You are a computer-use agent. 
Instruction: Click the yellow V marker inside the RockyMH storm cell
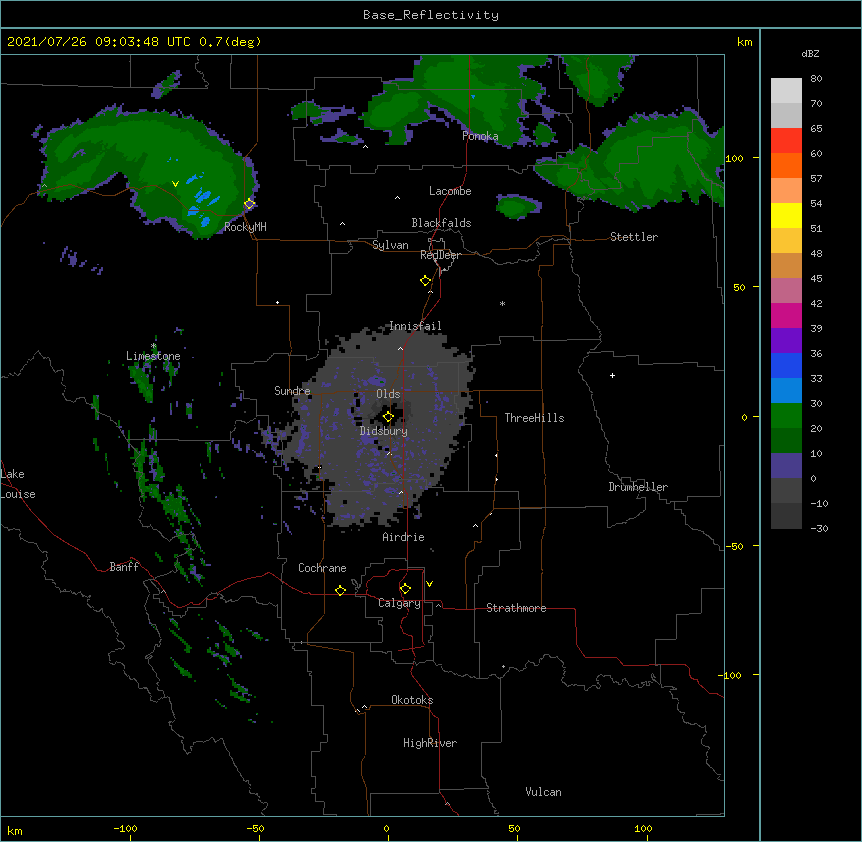(175, 184)
